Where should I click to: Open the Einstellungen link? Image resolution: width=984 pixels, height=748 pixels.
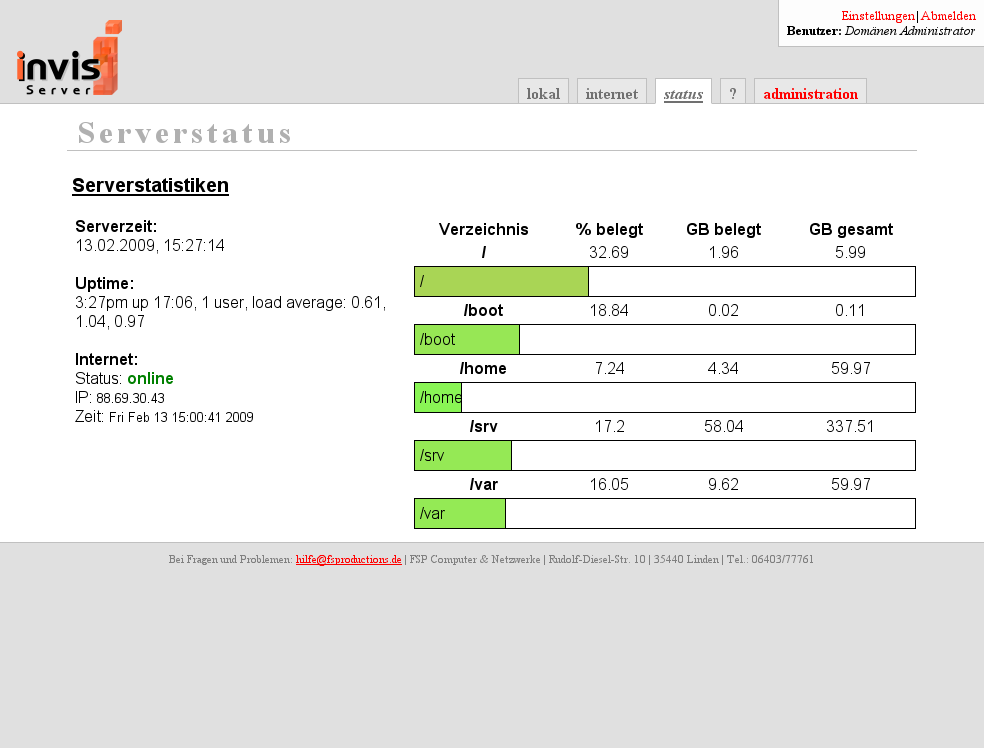pos(877,16)
